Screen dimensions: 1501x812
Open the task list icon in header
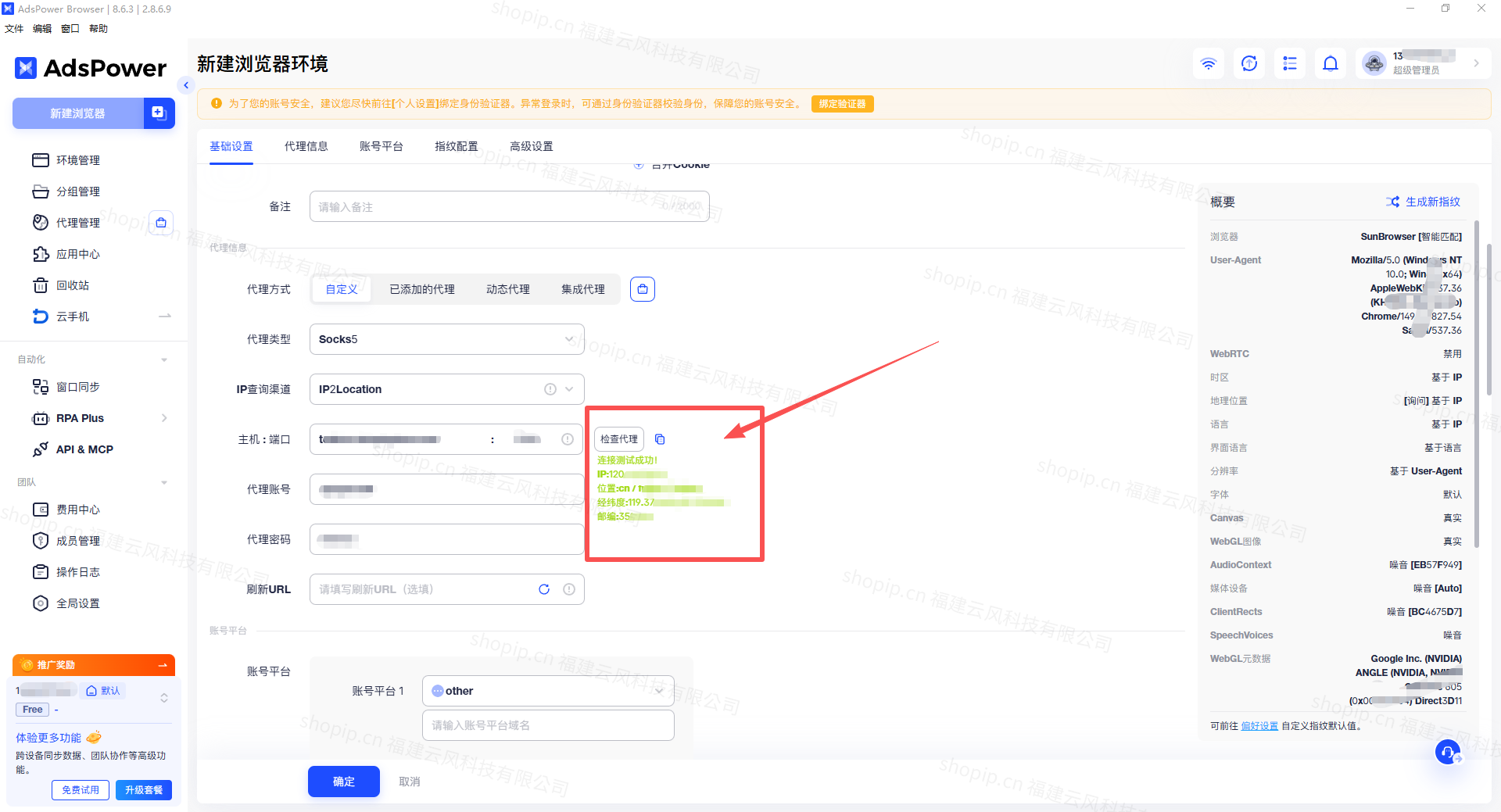[x=1290, y=63]
